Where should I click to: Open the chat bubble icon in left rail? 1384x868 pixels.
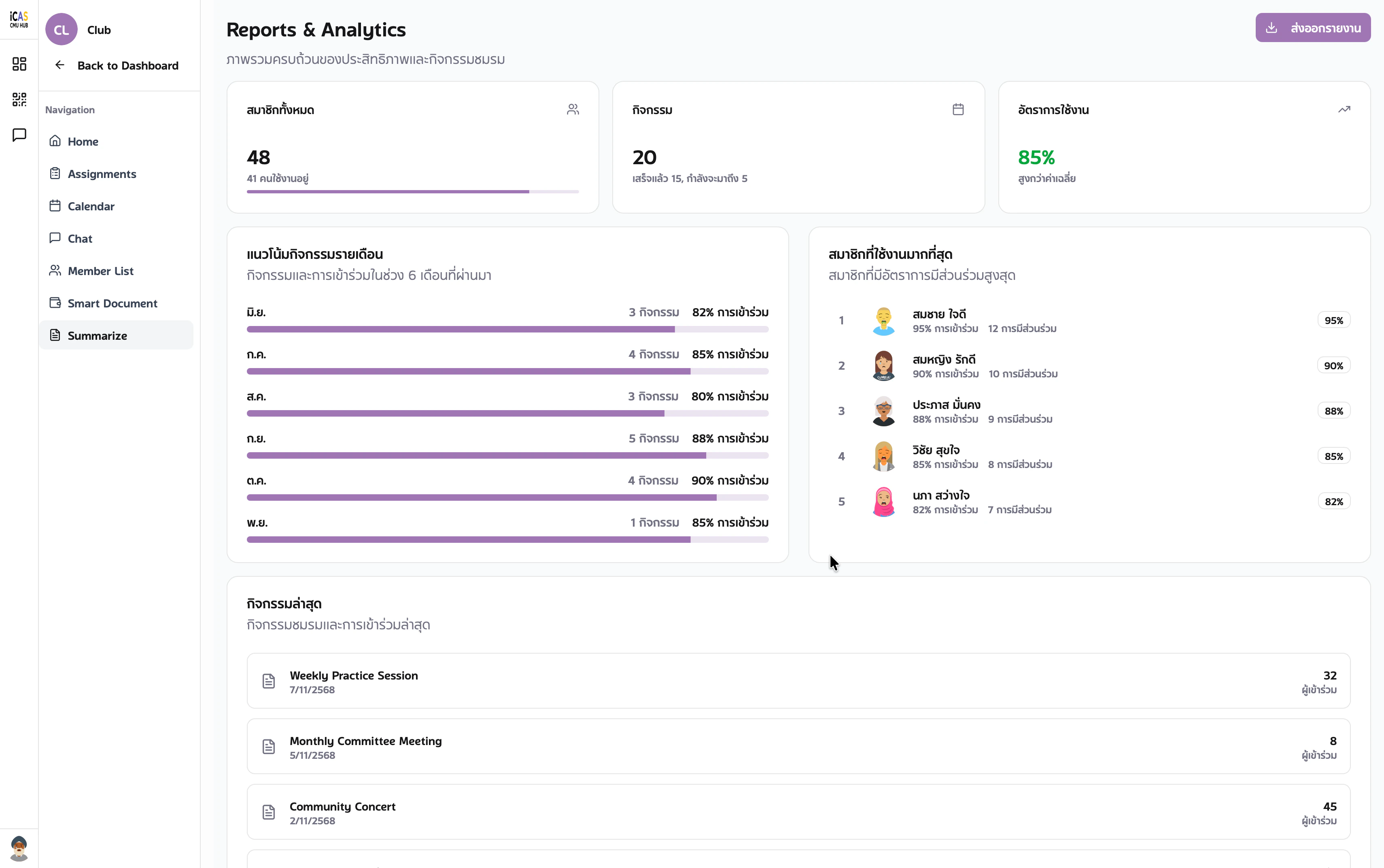(19, 135)
